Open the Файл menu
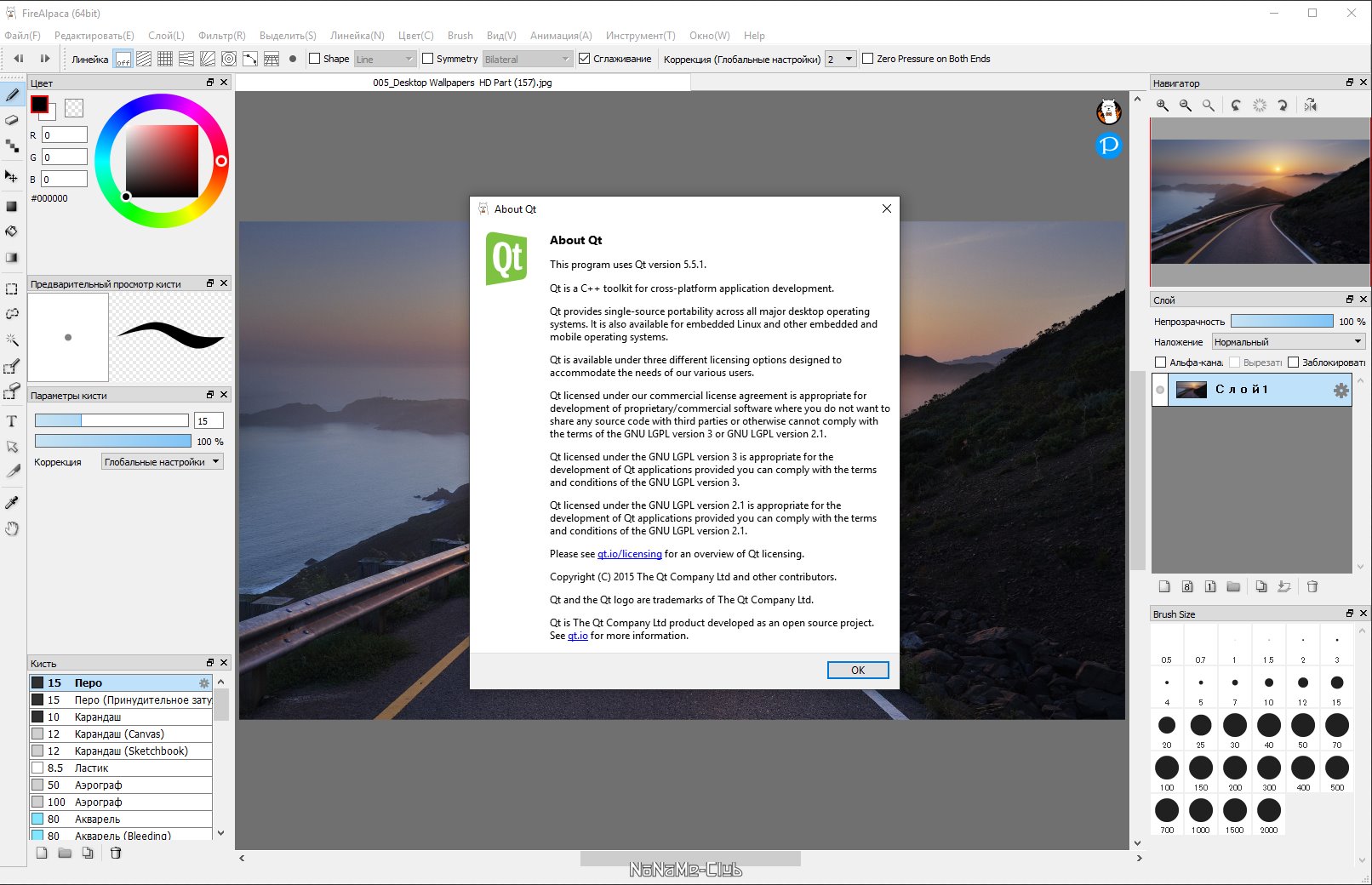This screenshot has height=885, width=1372. pyautogui.click(x=22, y=36)
